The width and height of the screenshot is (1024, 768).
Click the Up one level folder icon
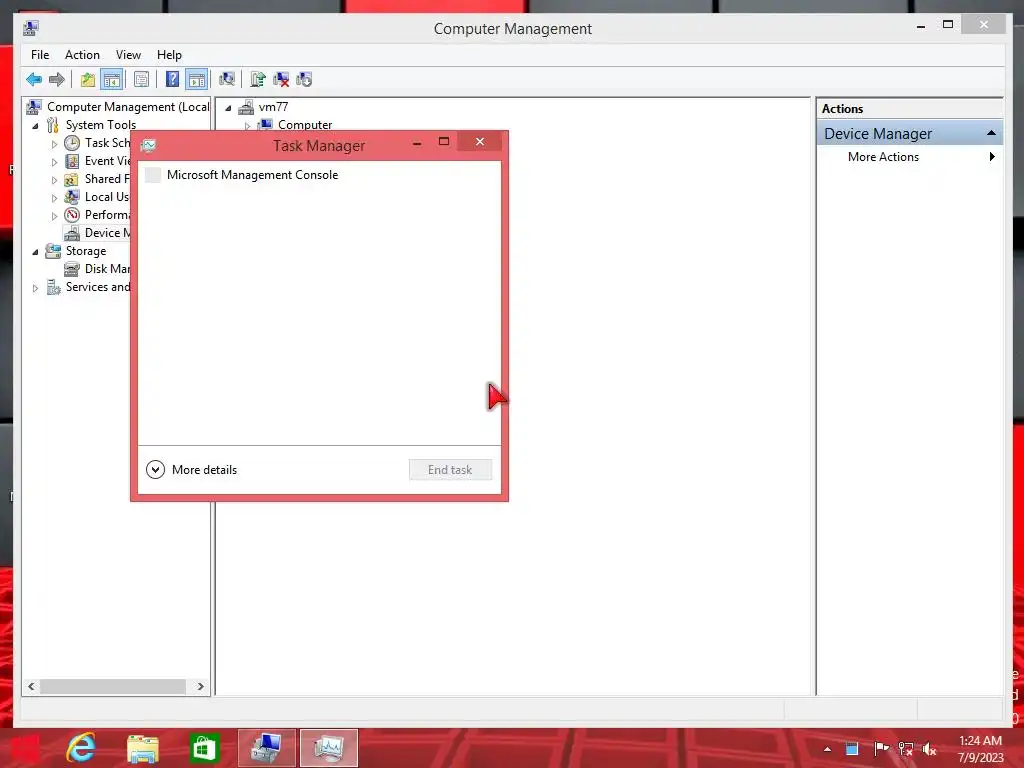click(88, 80)
